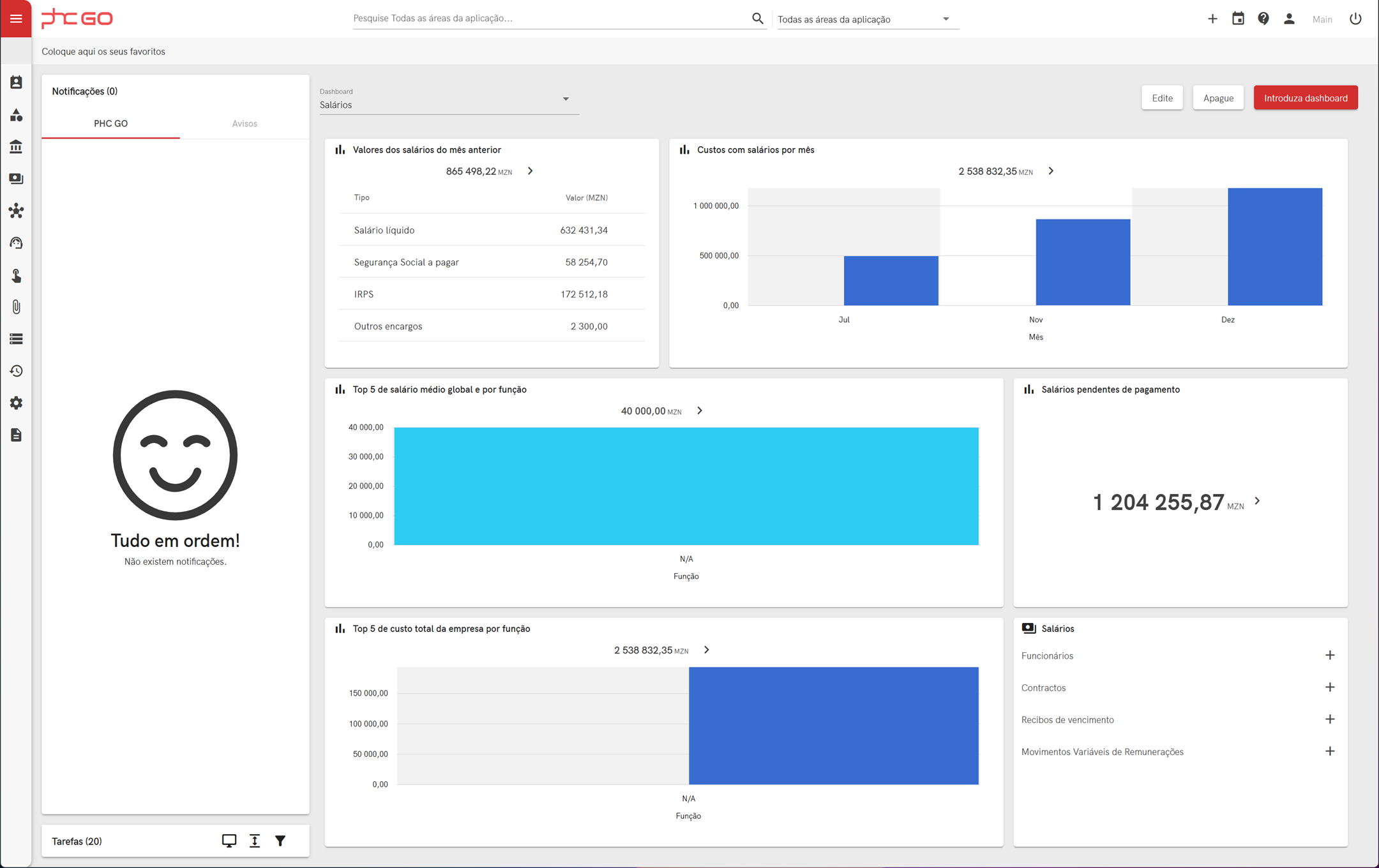The height and width of the screenshot is (868, 1379).
Task: Add new Contractos with plus
Action: tap(1330, 687)
